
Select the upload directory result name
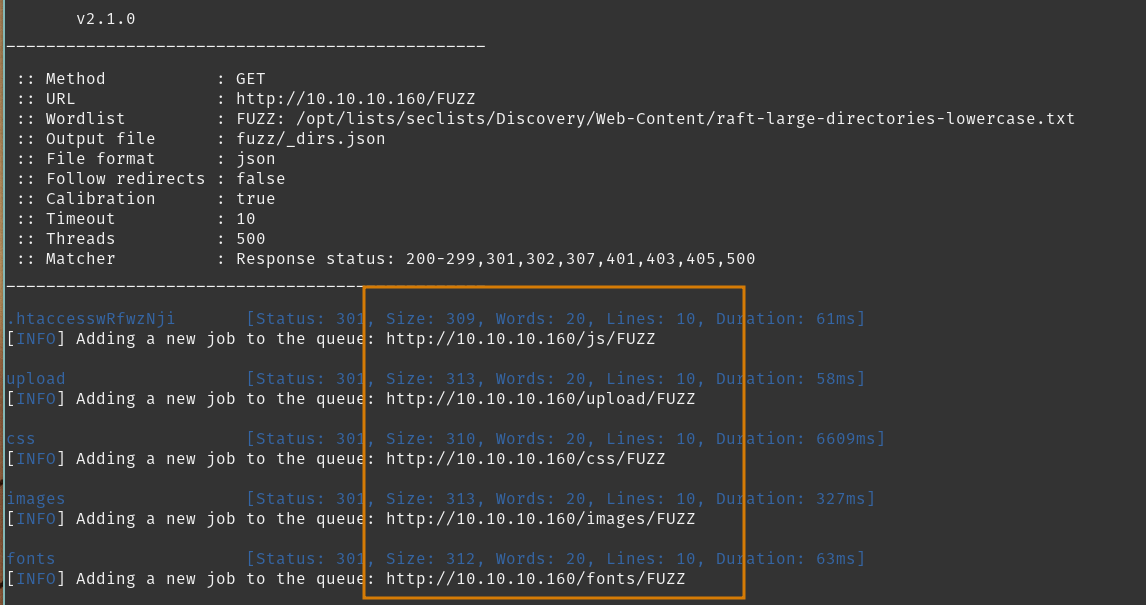36,379
